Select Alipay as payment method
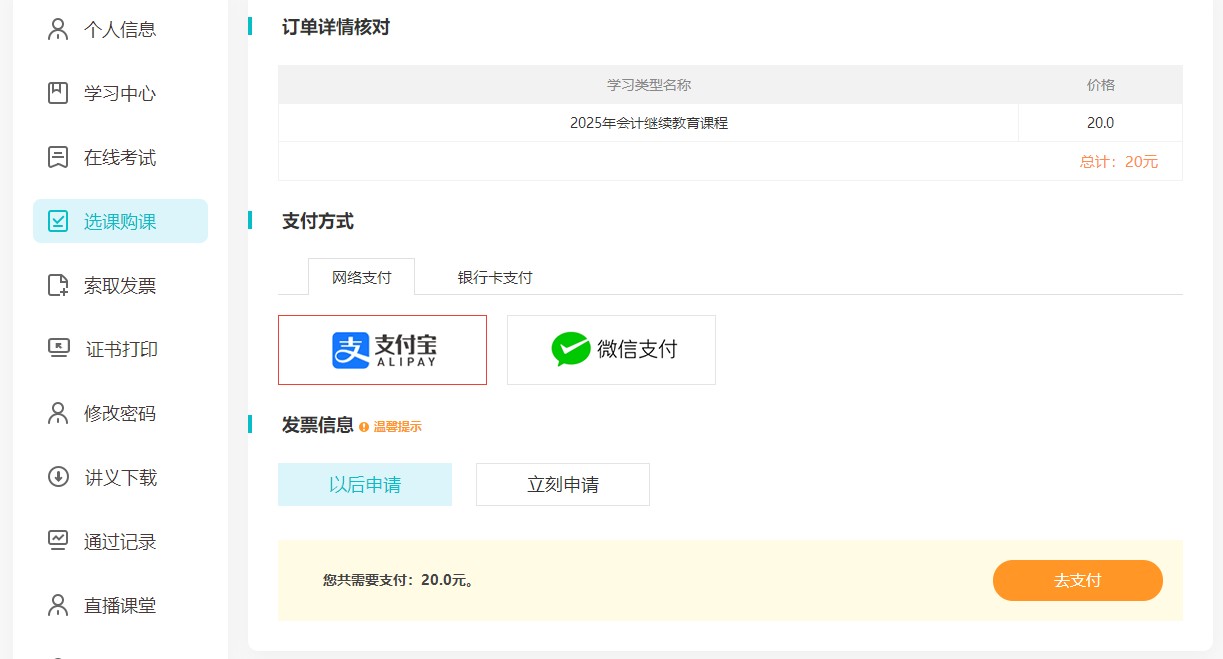The width and height of the screenshot is (1223, 659). [382, 349]
